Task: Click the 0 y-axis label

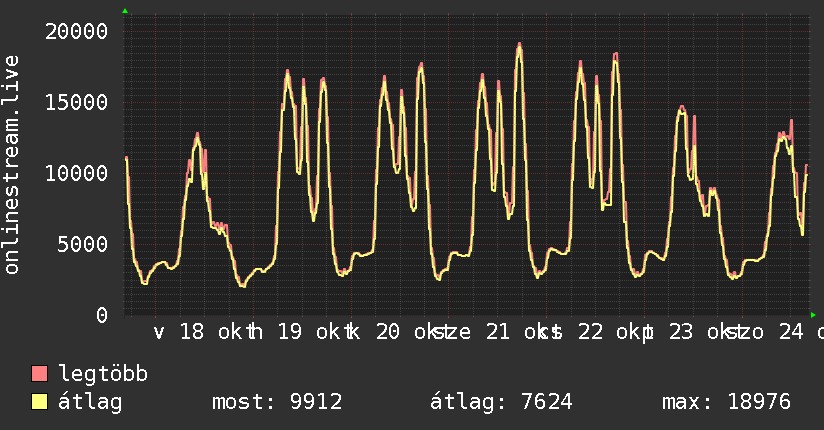Action: click(x=102, y=315)
